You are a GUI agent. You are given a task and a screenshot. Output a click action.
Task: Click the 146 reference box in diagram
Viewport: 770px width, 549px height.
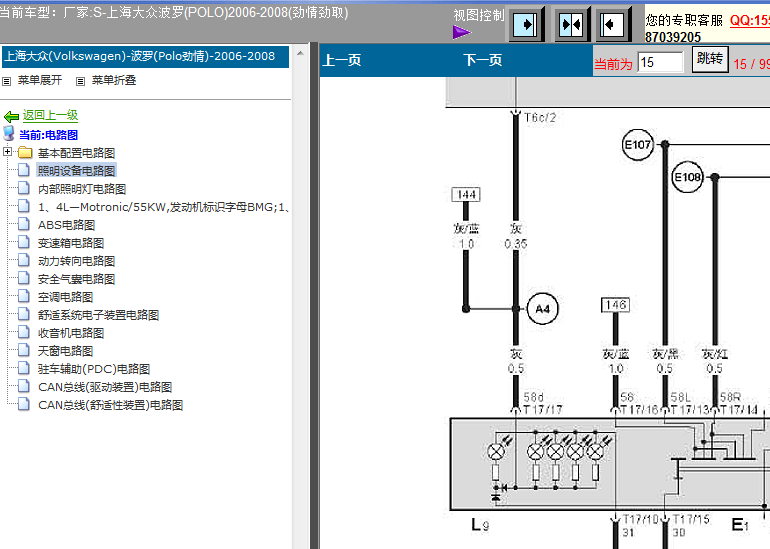click(615, 305)
